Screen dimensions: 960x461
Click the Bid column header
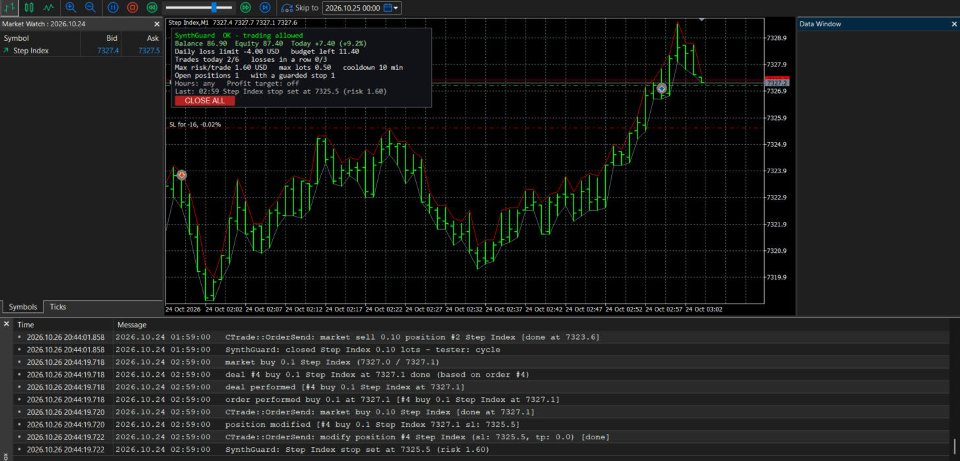(x=111, y=38)
